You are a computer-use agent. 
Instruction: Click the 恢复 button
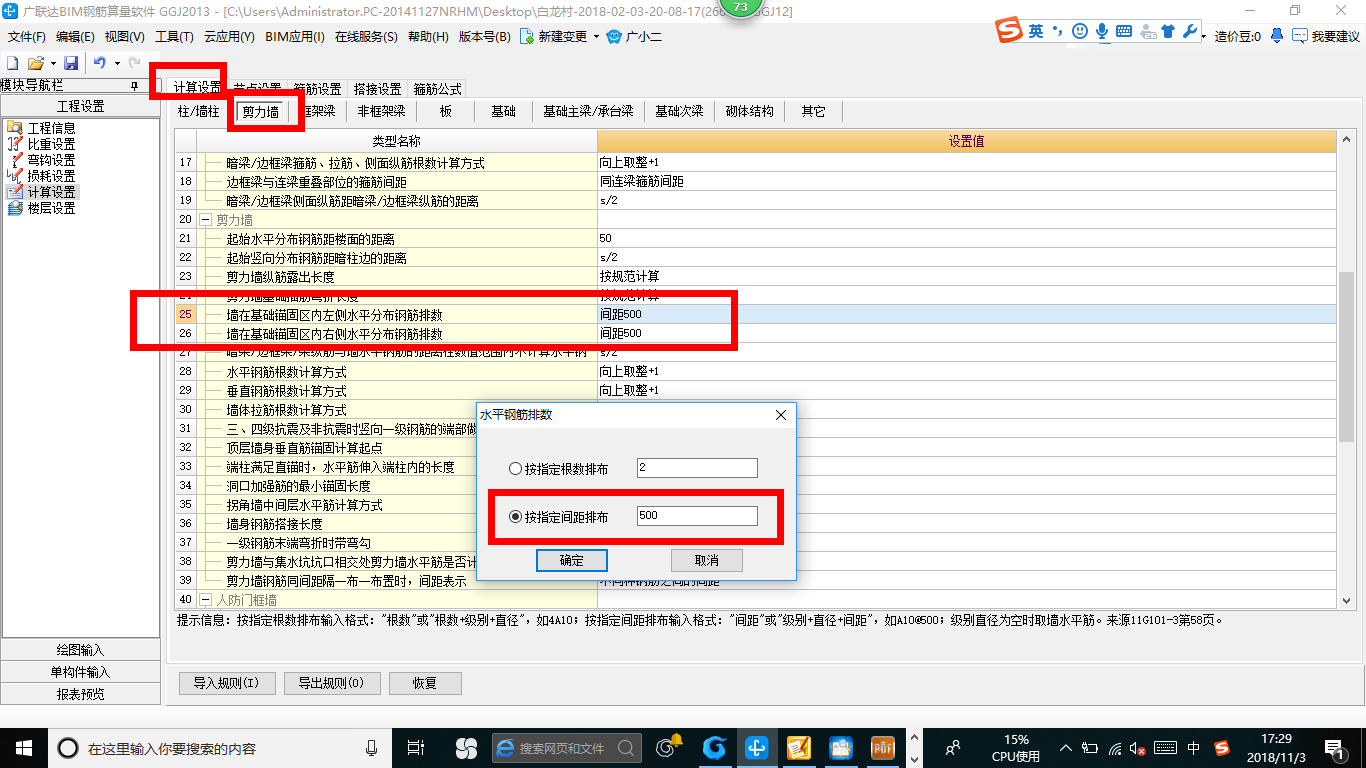(x=425, y=683)
